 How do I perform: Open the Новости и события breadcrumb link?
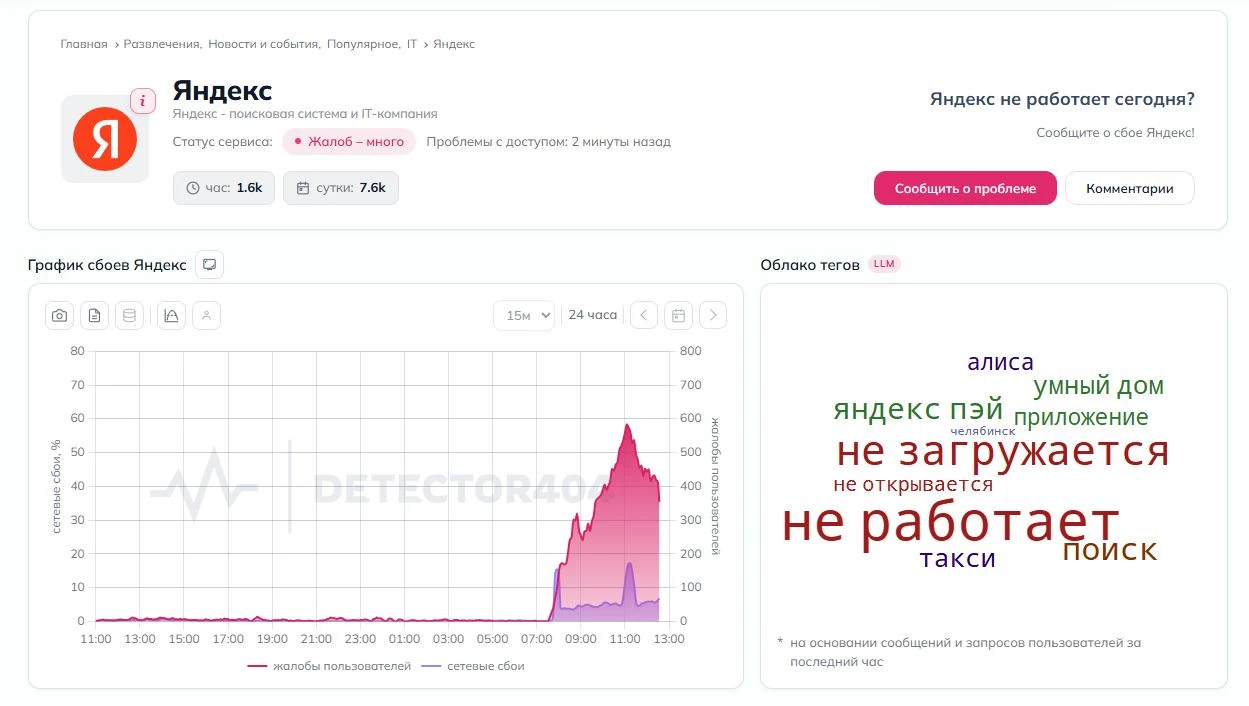pos(264,44)
